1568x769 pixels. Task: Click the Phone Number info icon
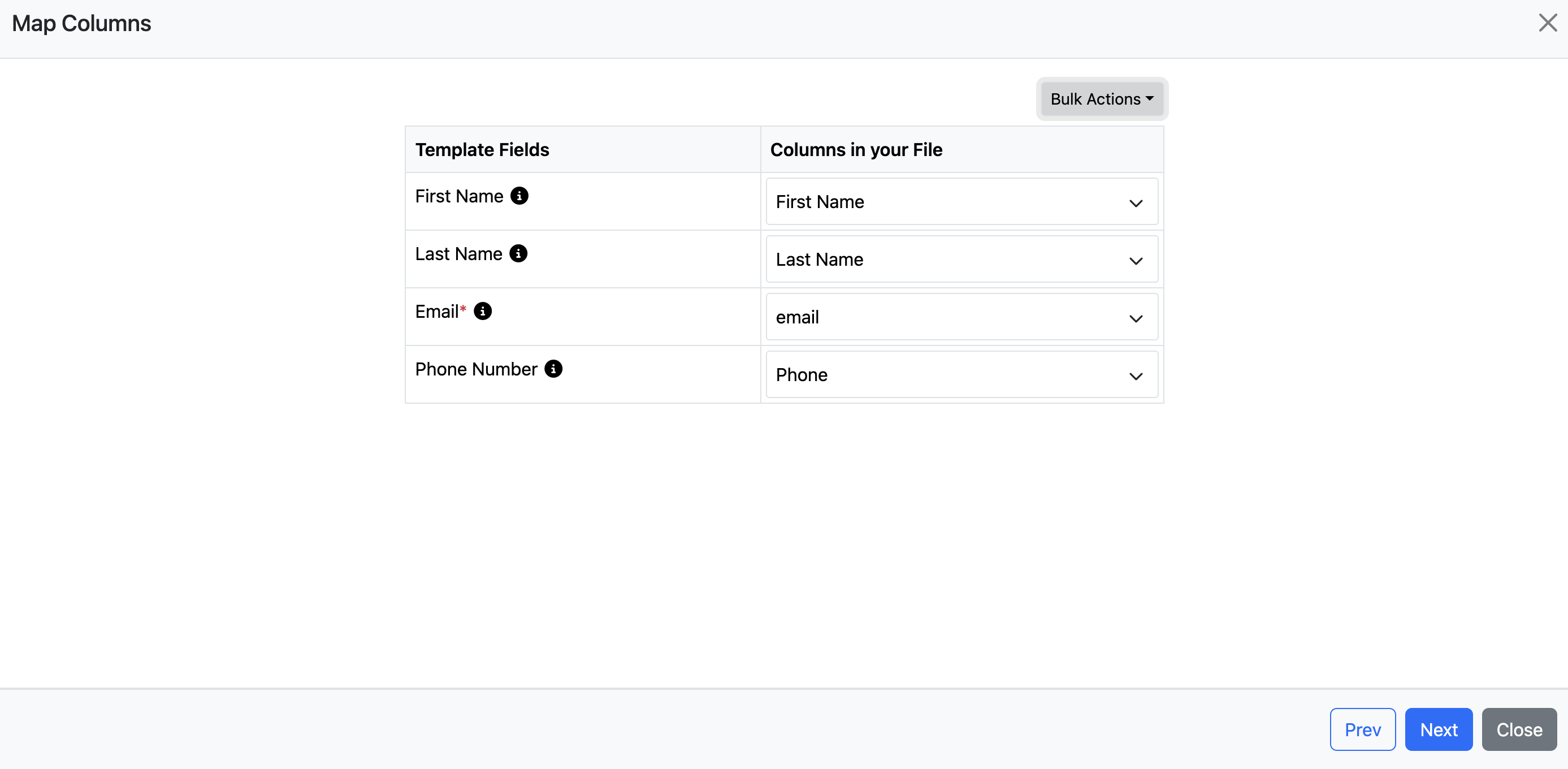click(553, 369)
